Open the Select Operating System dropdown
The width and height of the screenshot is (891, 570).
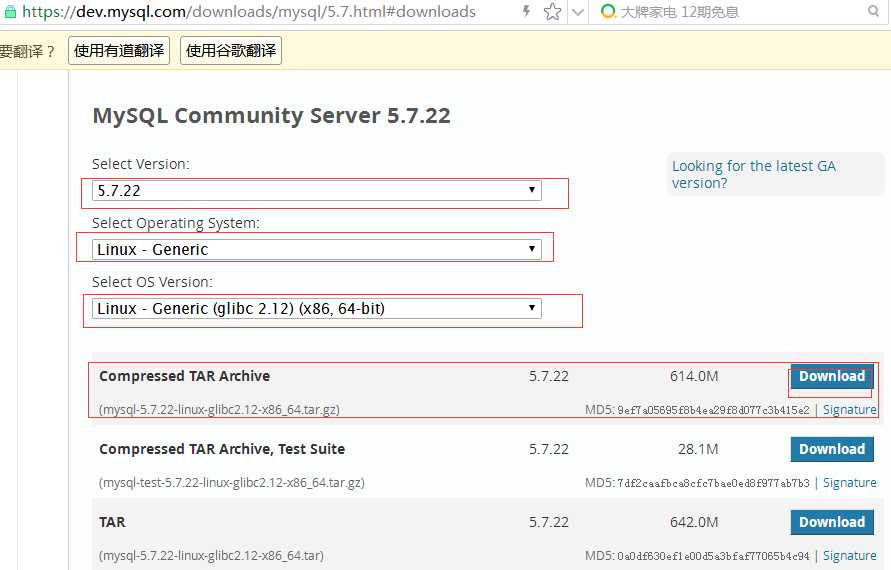point(317,249)
